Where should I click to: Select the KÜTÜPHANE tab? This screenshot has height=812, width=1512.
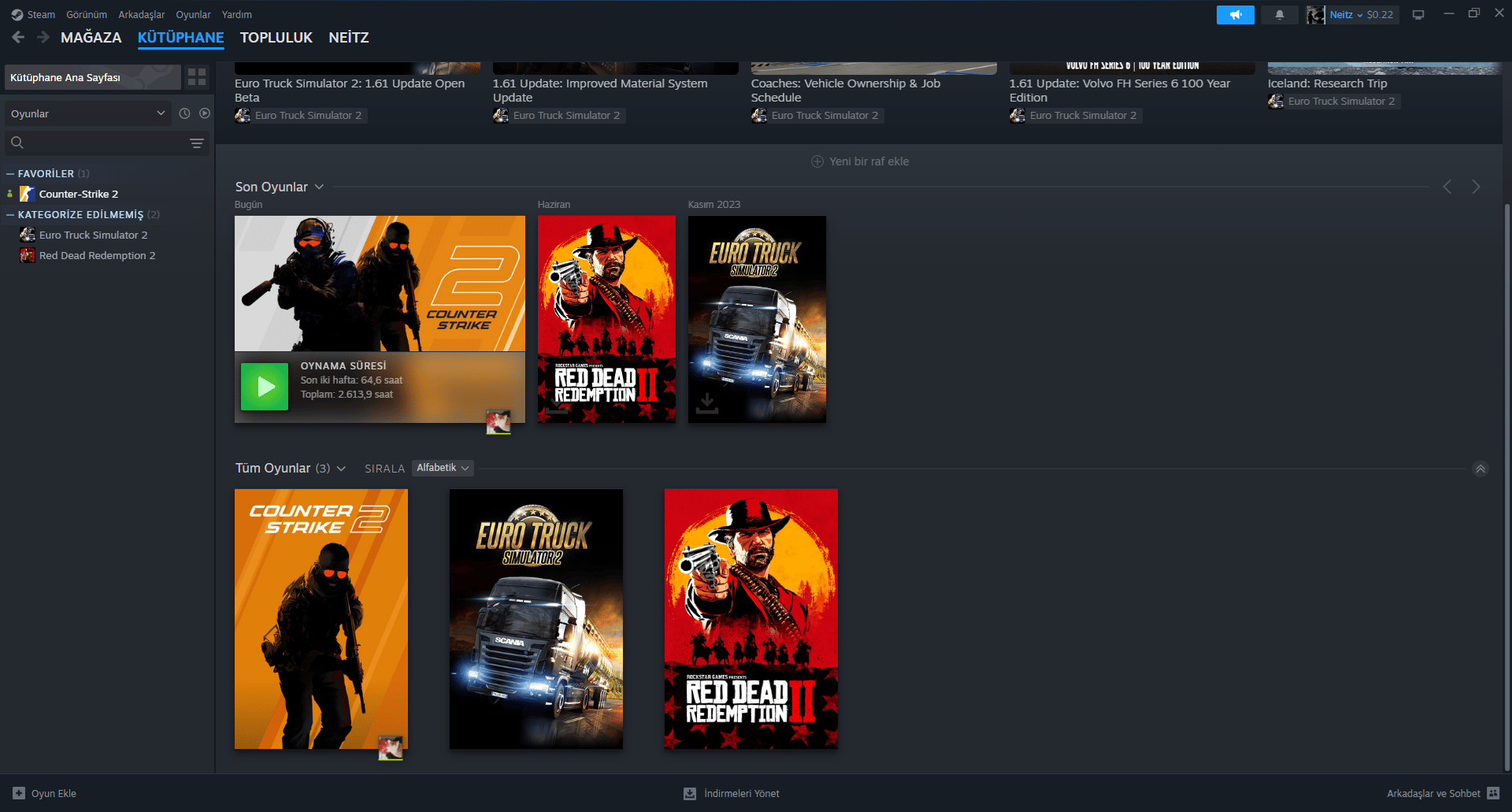(181, 37)
